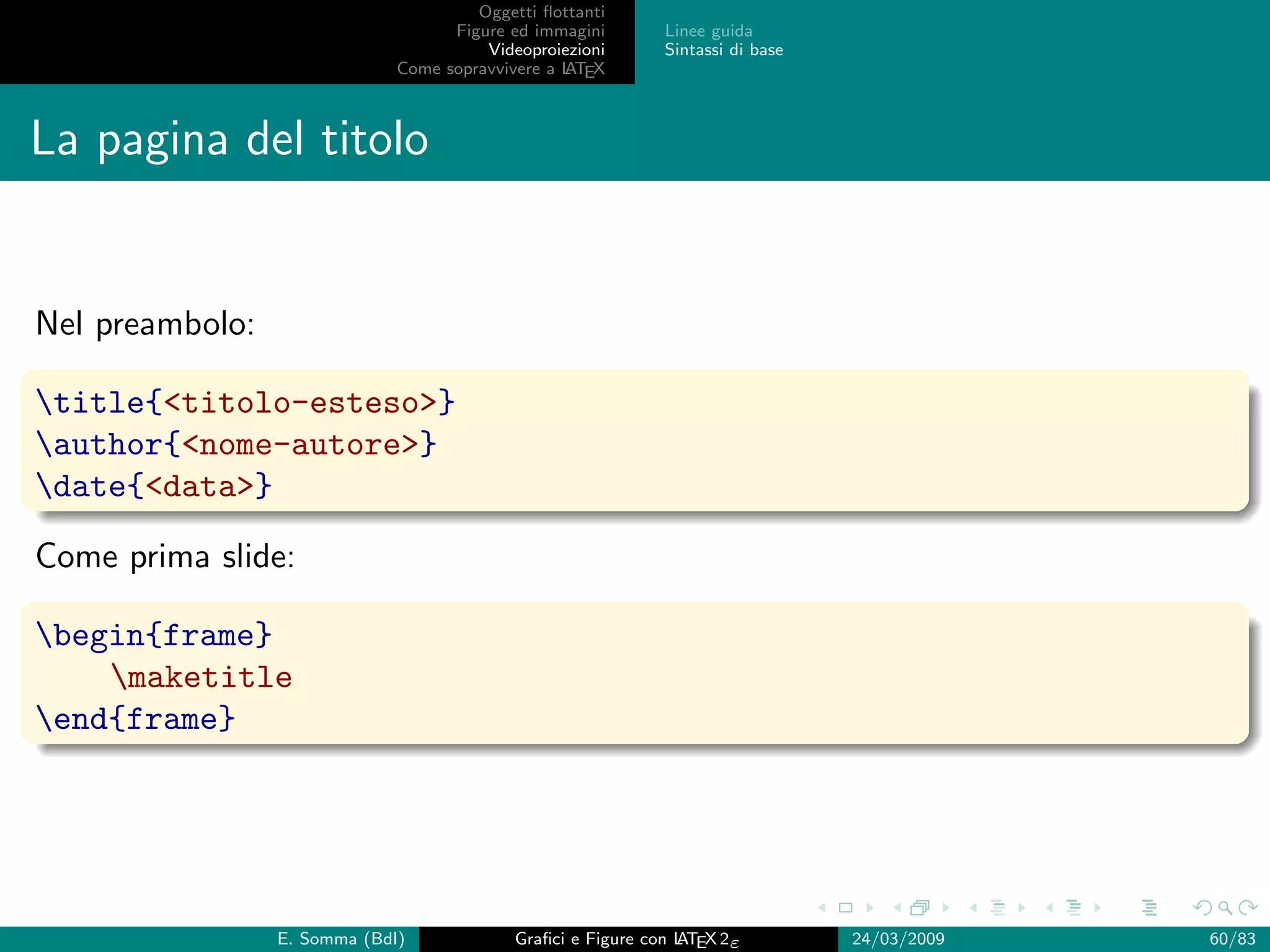
Task: Click the go forward curved arrow icon
Action: tap(1248, 908)
